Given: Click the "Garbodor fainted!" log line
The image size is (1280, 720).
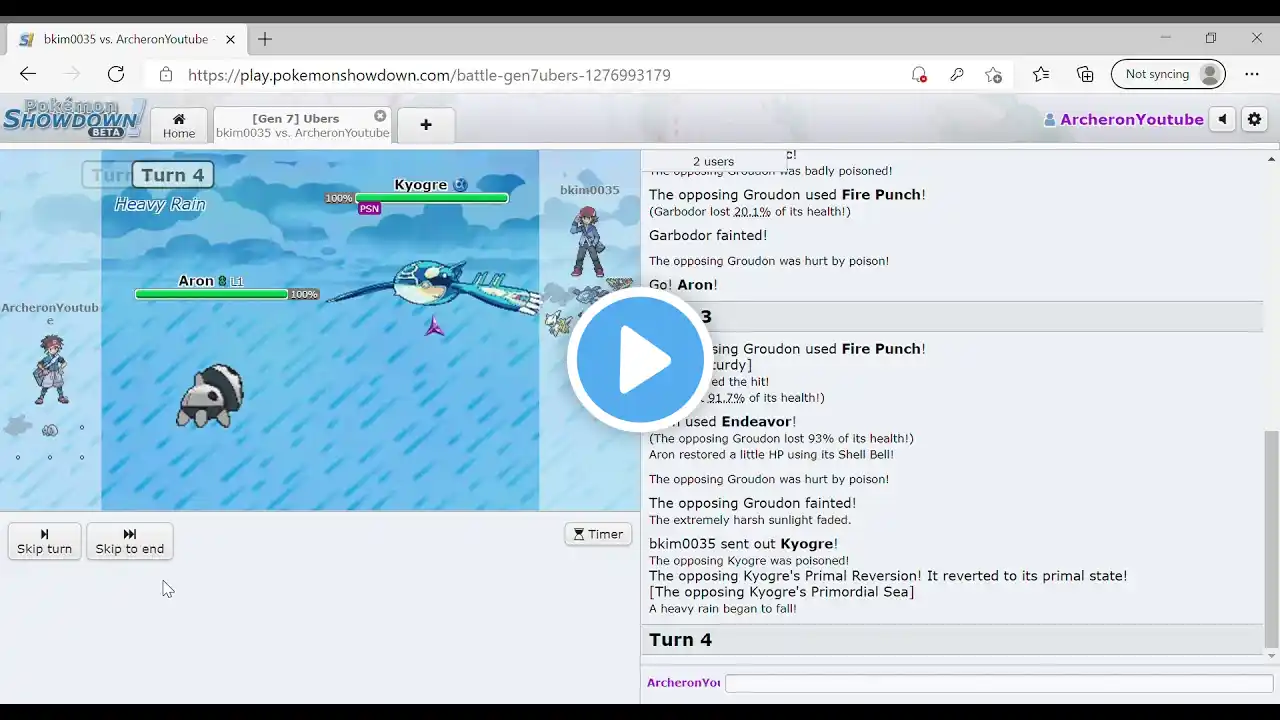Looking at the screenshot, I should coord(708,235).
